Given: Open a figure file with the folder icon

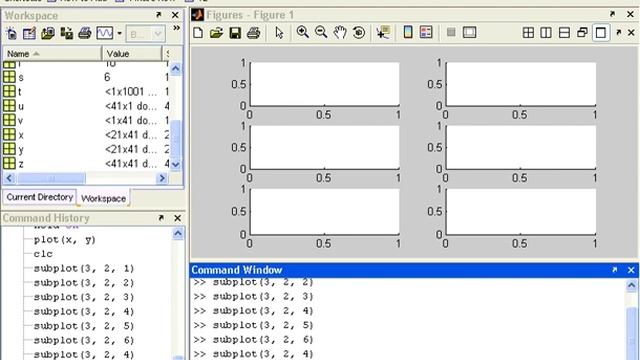Looking at the screenshot, I should [x=216, y=33].
